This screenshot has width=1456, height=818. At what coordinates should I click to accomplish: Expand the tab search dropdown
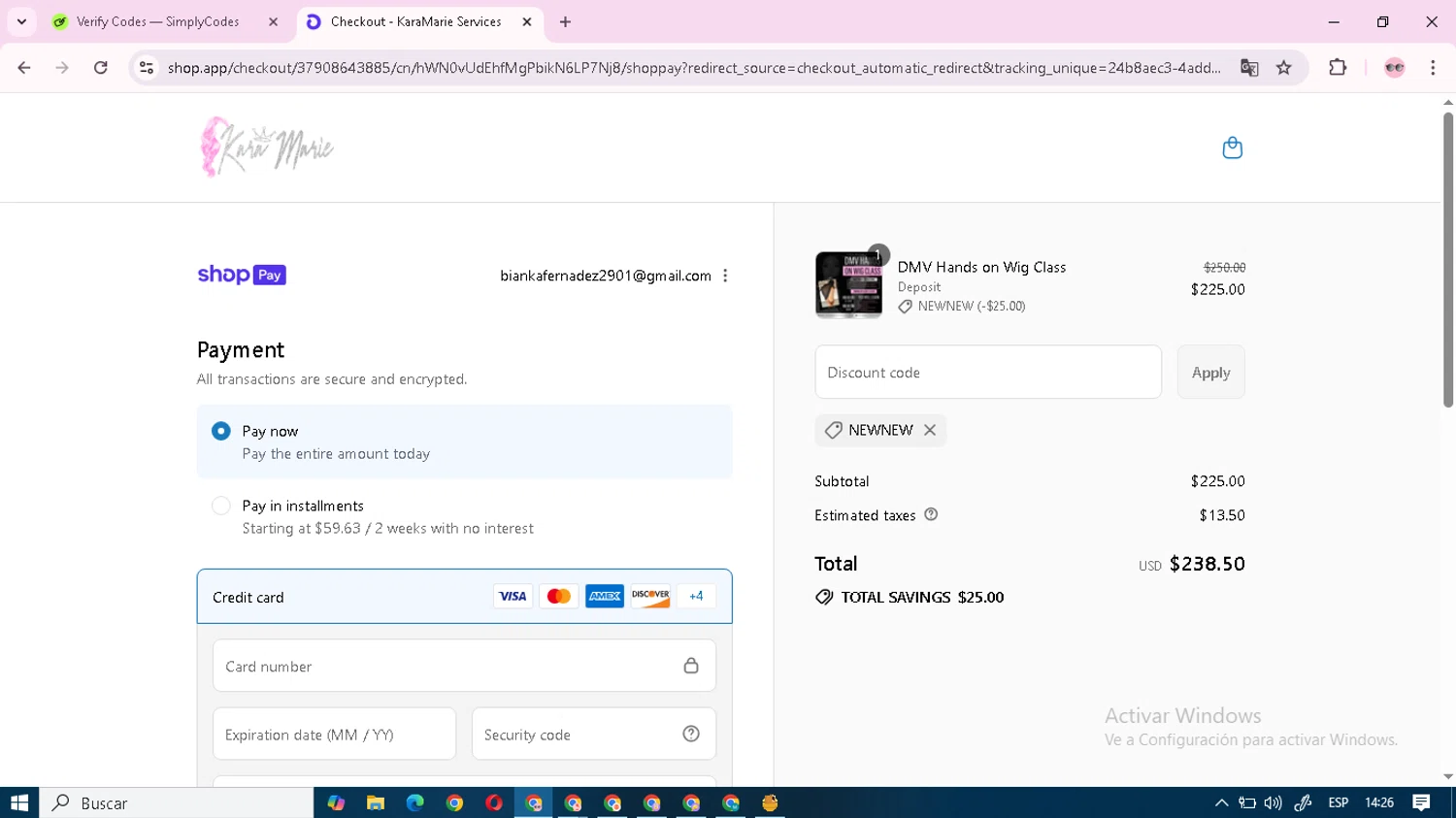pyautogui.click(x=21, y=21)
